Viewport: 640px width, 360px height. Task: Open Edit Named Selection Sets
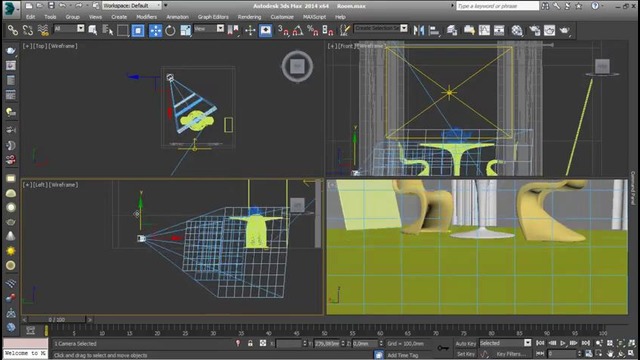[x=345, y=30]
